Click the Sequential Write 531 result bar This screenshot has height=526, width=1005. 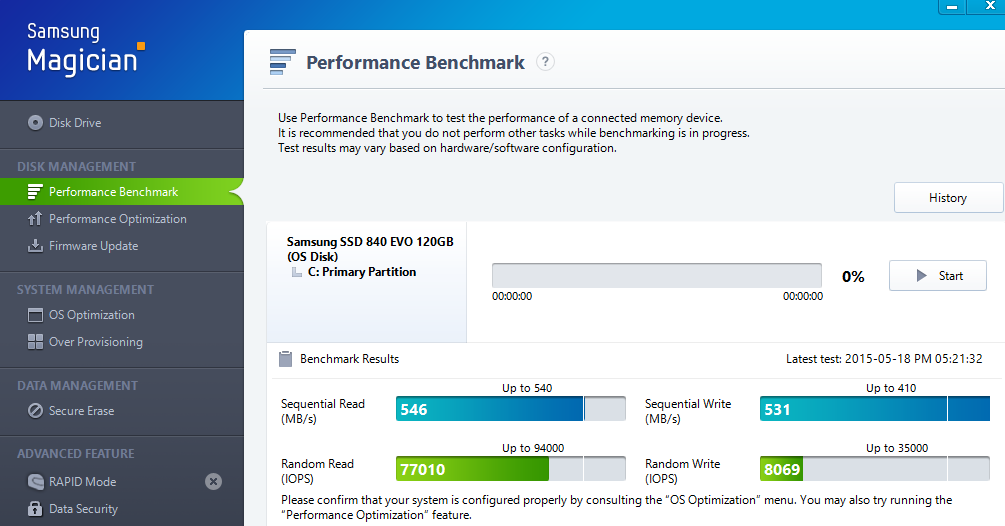coord(874,409)
